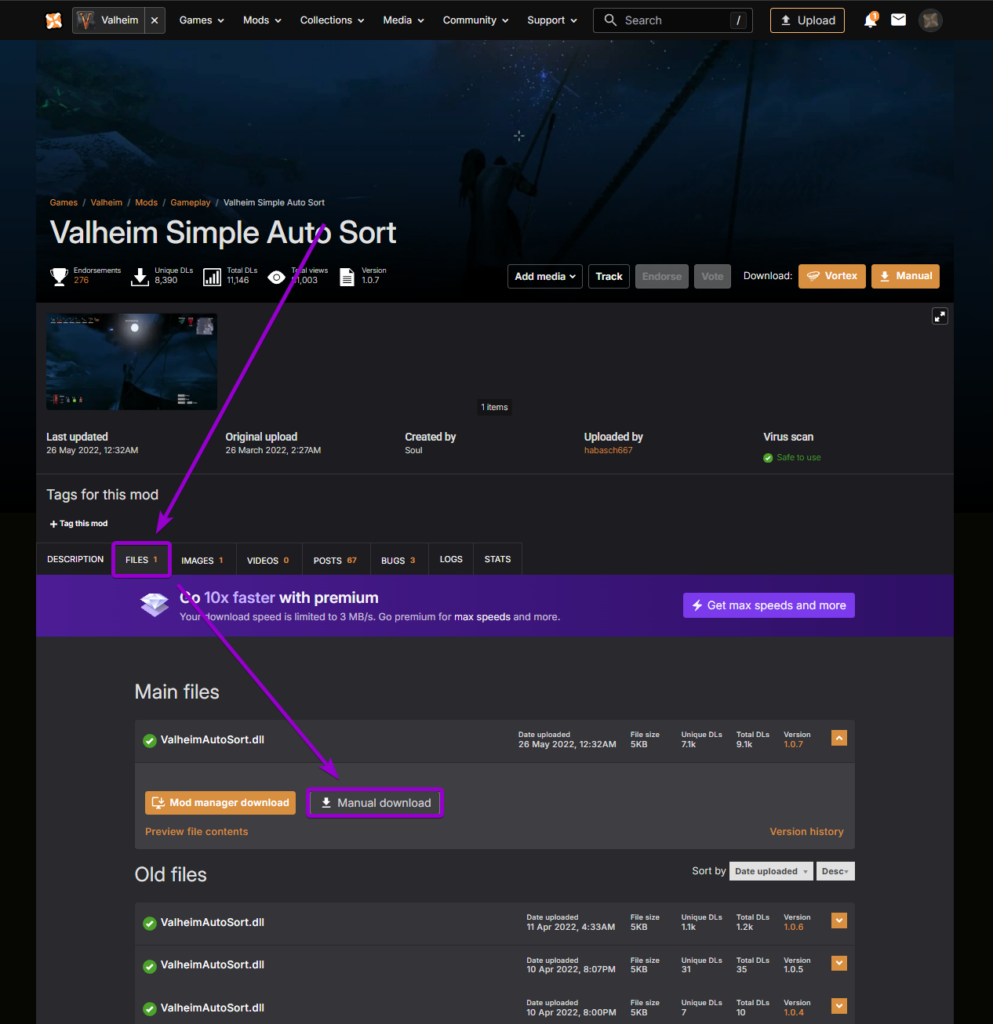This screenshot has width=993, height=1024.
Task: Collapse the version 1.0.7 main file
Action: (x=839, y=739)
